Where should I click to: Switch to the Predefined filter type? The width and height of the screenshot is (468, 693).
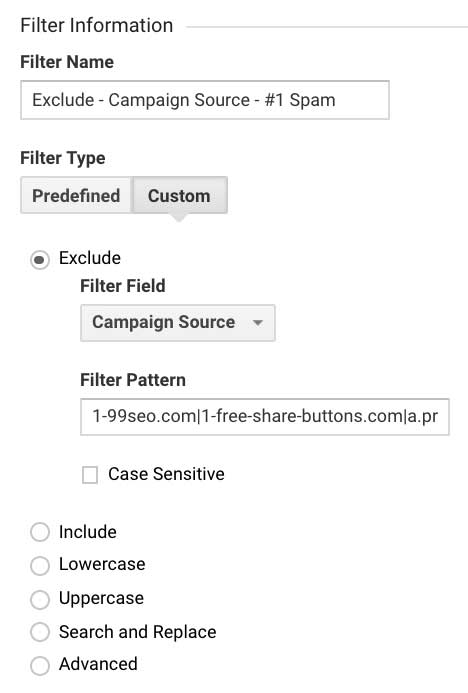coord(76,195)
